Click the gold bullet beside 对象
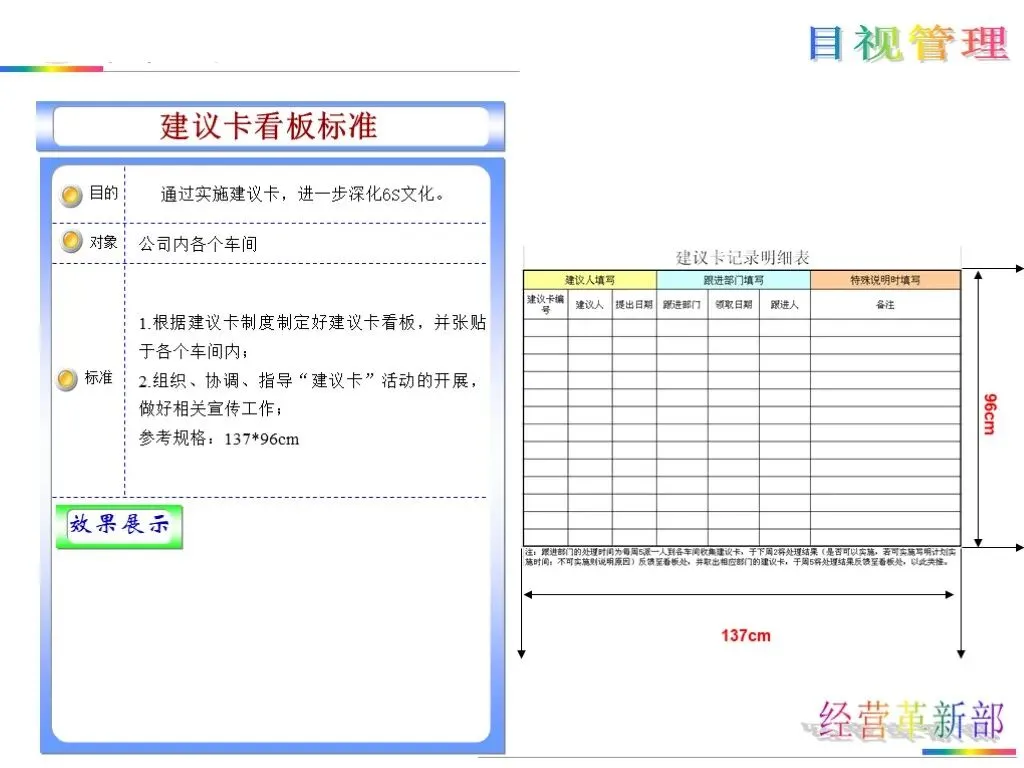Screen dimensions: 1024x768 (x=71, y=242)
